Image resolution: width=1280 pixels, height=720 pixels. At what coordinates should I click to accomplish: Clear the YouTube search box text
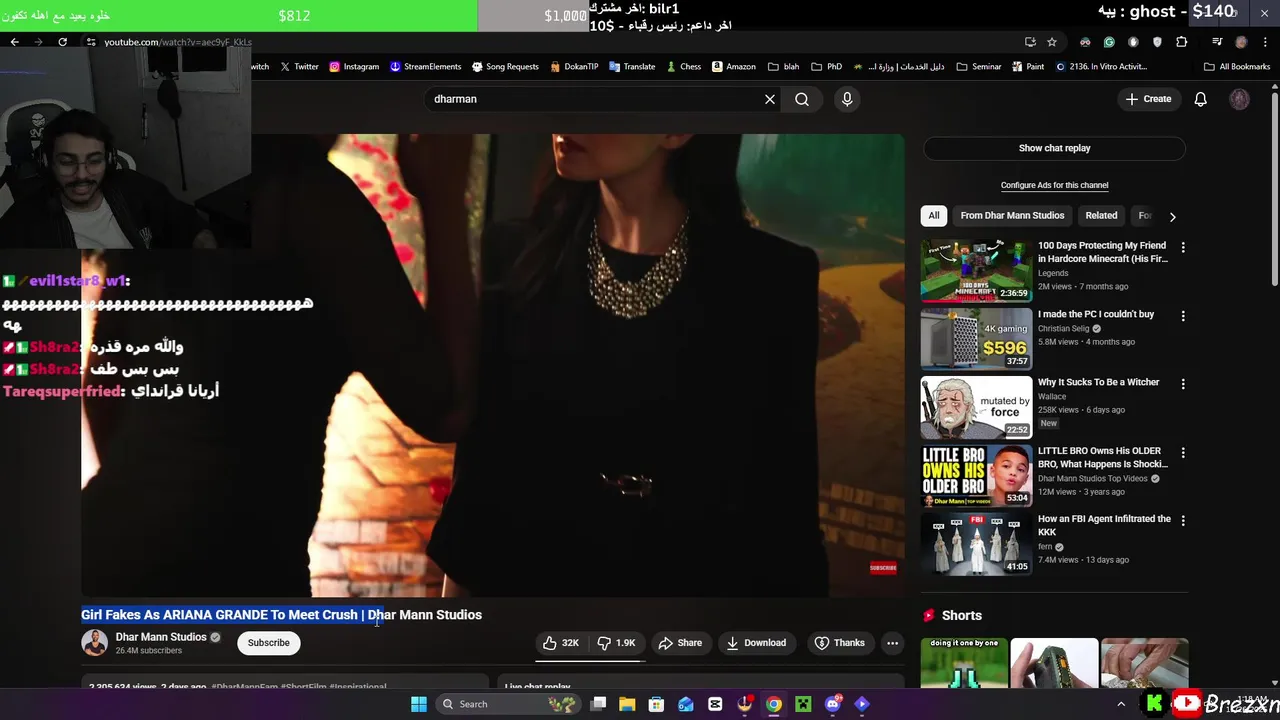point(770,99)
